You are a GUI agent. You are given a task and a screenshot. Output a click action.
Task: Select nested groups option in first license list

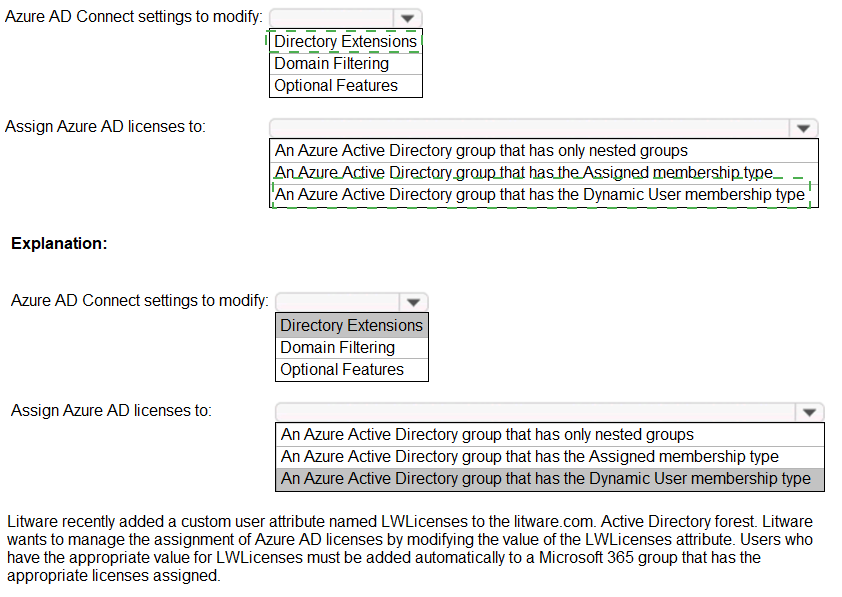coord(481,150)
